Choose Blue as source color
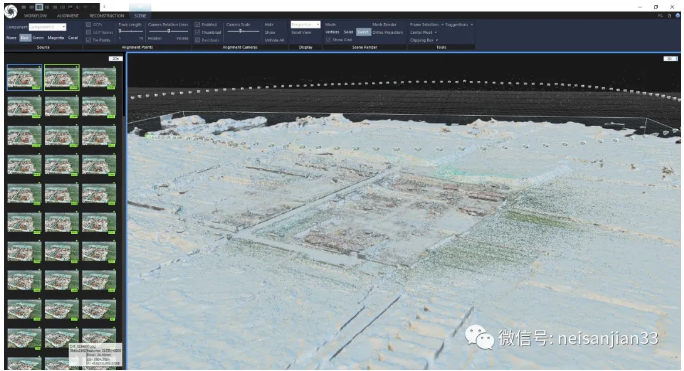Viewport: 684px width, 371px height. tap(24, 38)
